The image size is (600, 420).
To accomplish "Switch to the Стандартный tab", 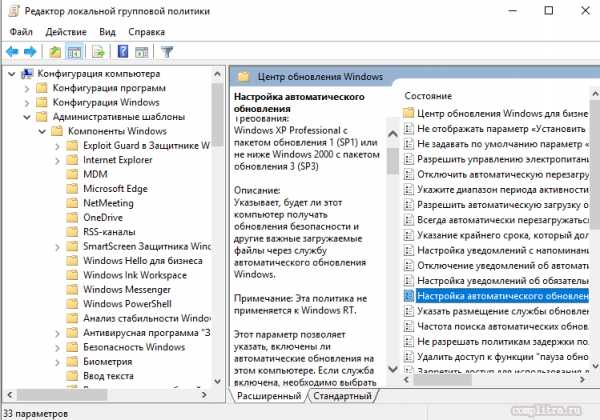I will pyautogui.click(x=342, y=396).
